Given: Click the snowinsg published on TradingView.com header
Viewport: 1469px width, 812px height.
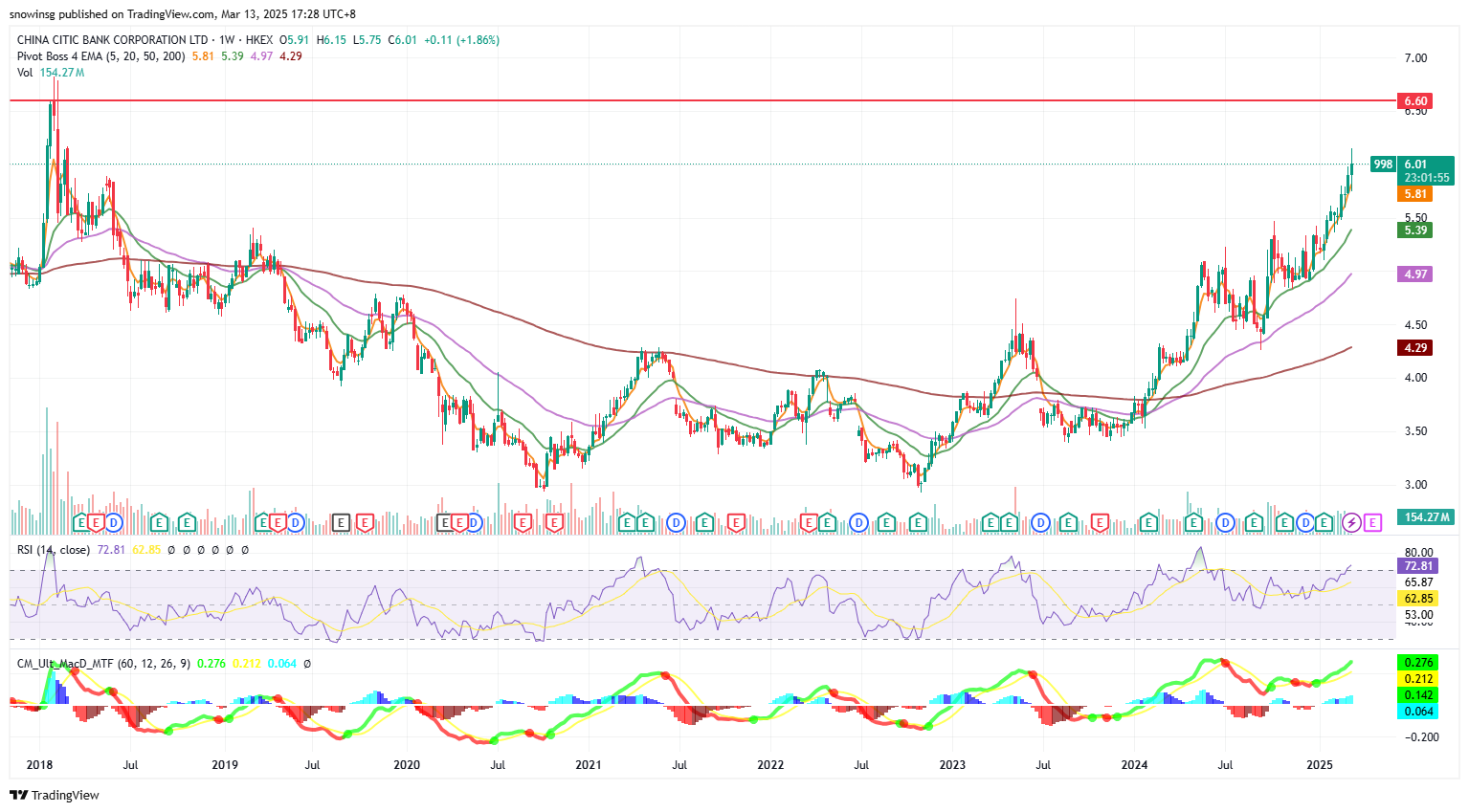Looking at the screenshot, I should [182, 14].
